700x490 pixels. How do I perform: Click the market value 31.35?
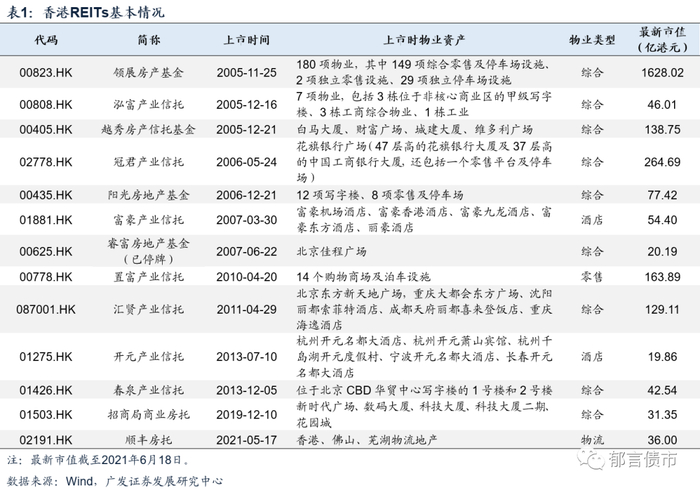point(662,415)
